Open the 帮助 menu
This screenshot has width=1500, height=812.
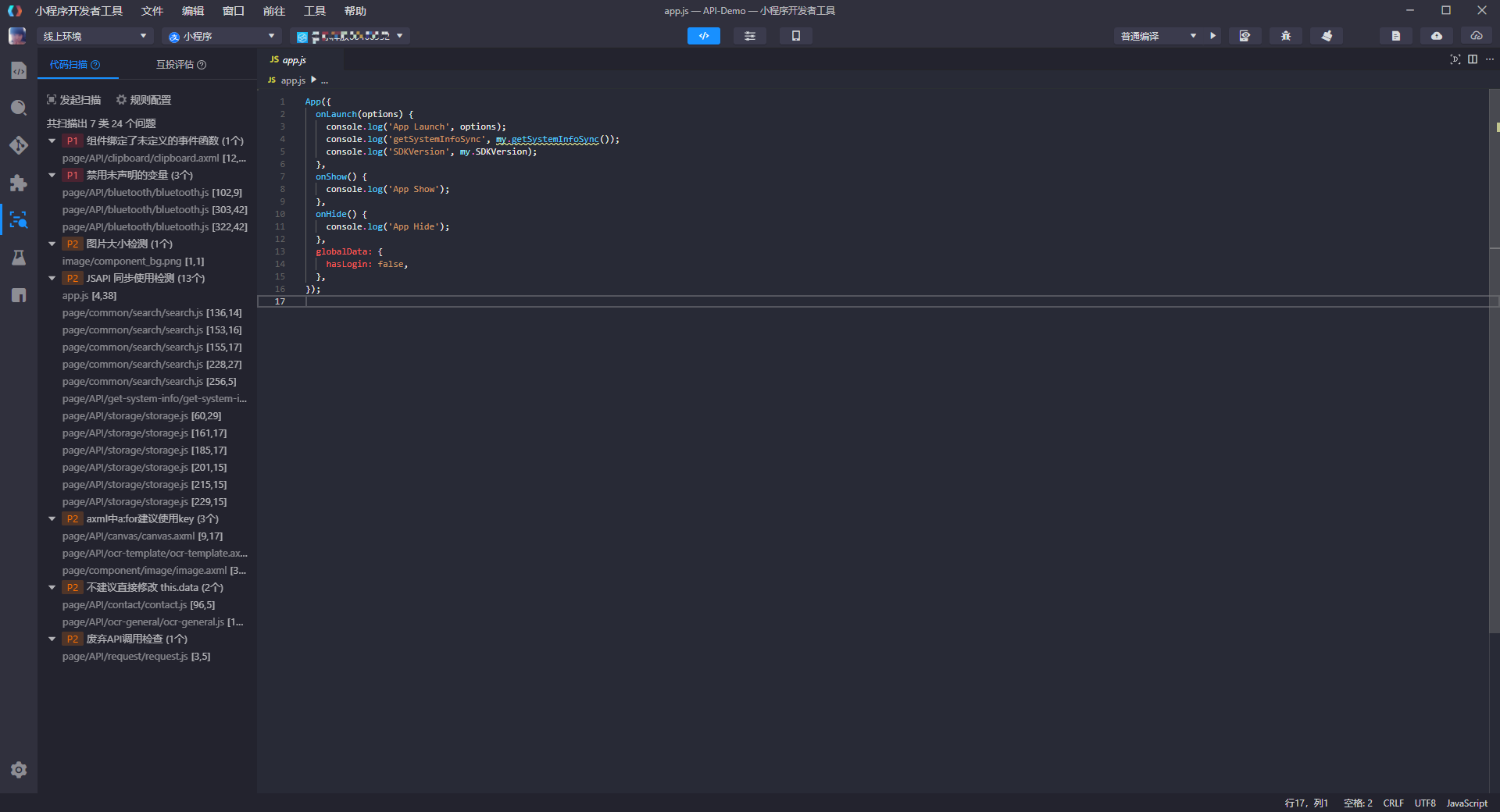(355, 11)
